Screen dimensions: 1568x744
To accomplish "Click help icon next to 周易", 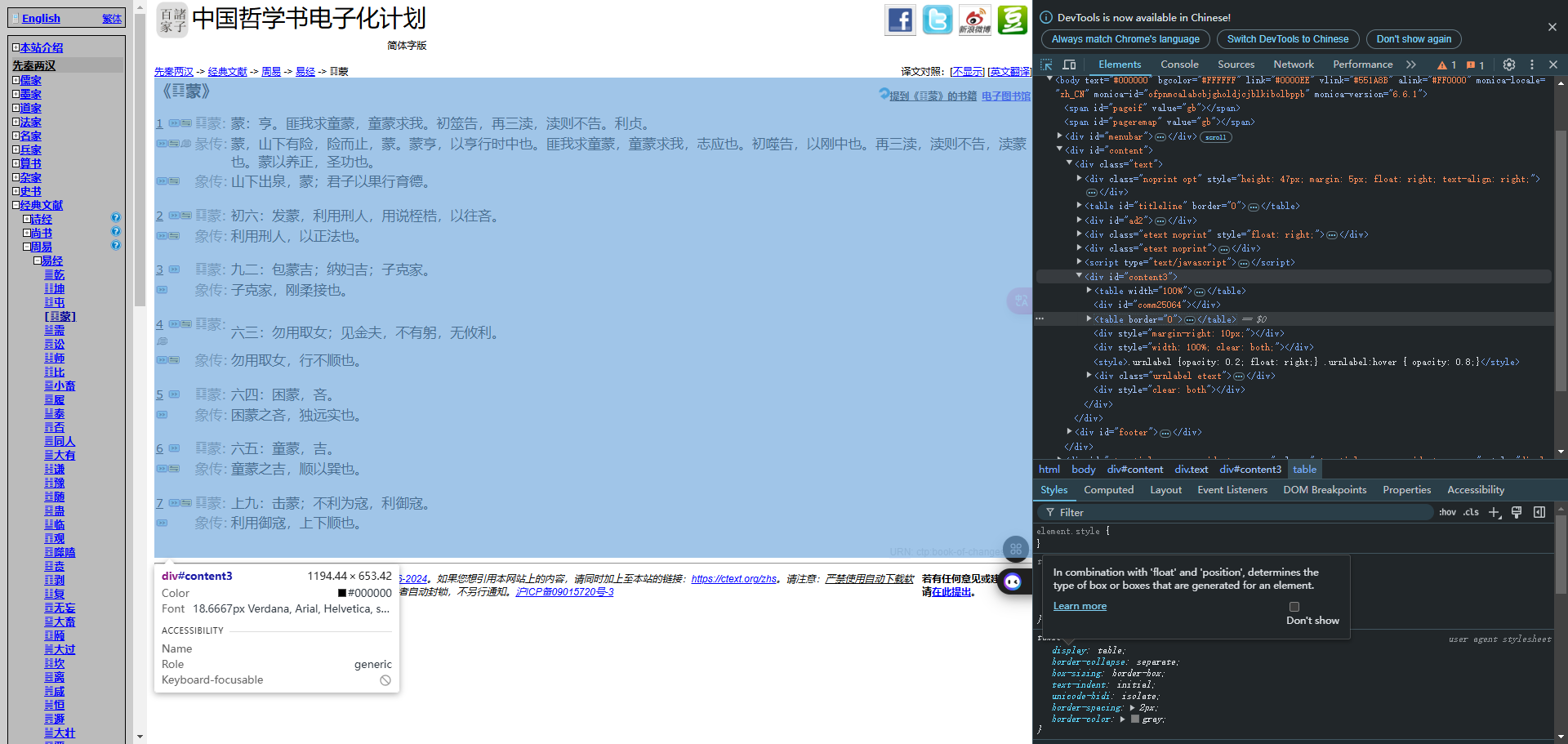I will [x=116, y=245].
